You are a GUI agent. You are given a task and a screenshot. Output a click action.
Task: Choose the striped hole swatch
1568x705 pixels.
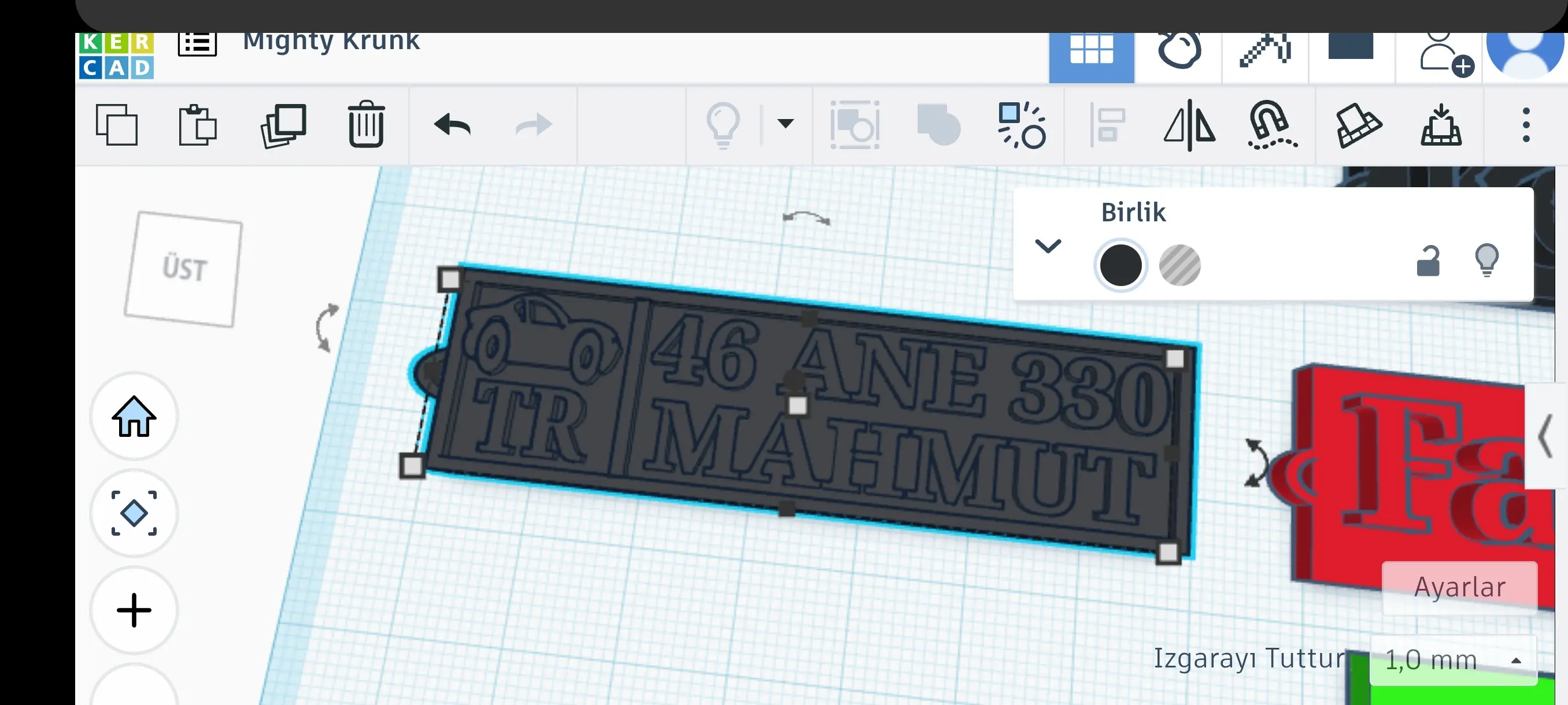[x=1179, y=265]
